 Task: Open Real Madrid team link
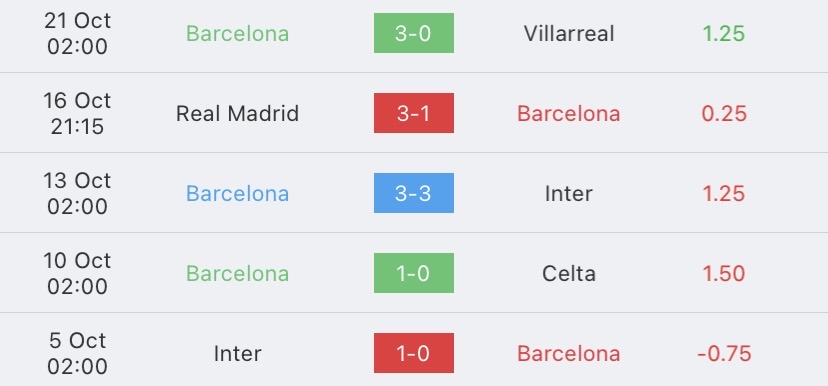pyautogui.click(x=237, y=114)
